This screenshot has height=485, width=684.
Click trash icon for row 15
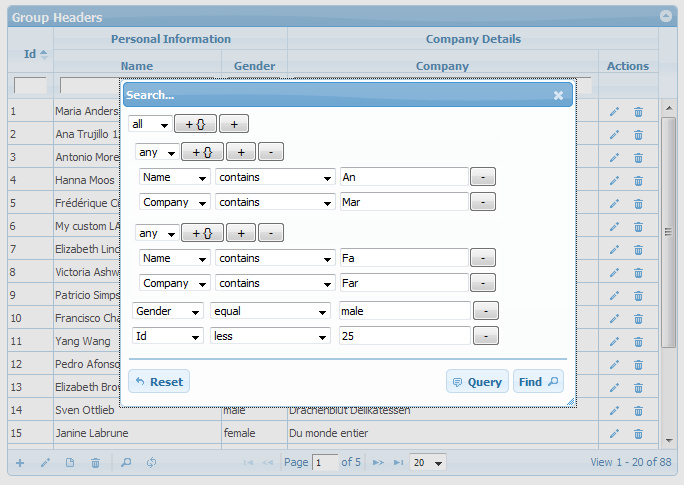pos(638,434)
